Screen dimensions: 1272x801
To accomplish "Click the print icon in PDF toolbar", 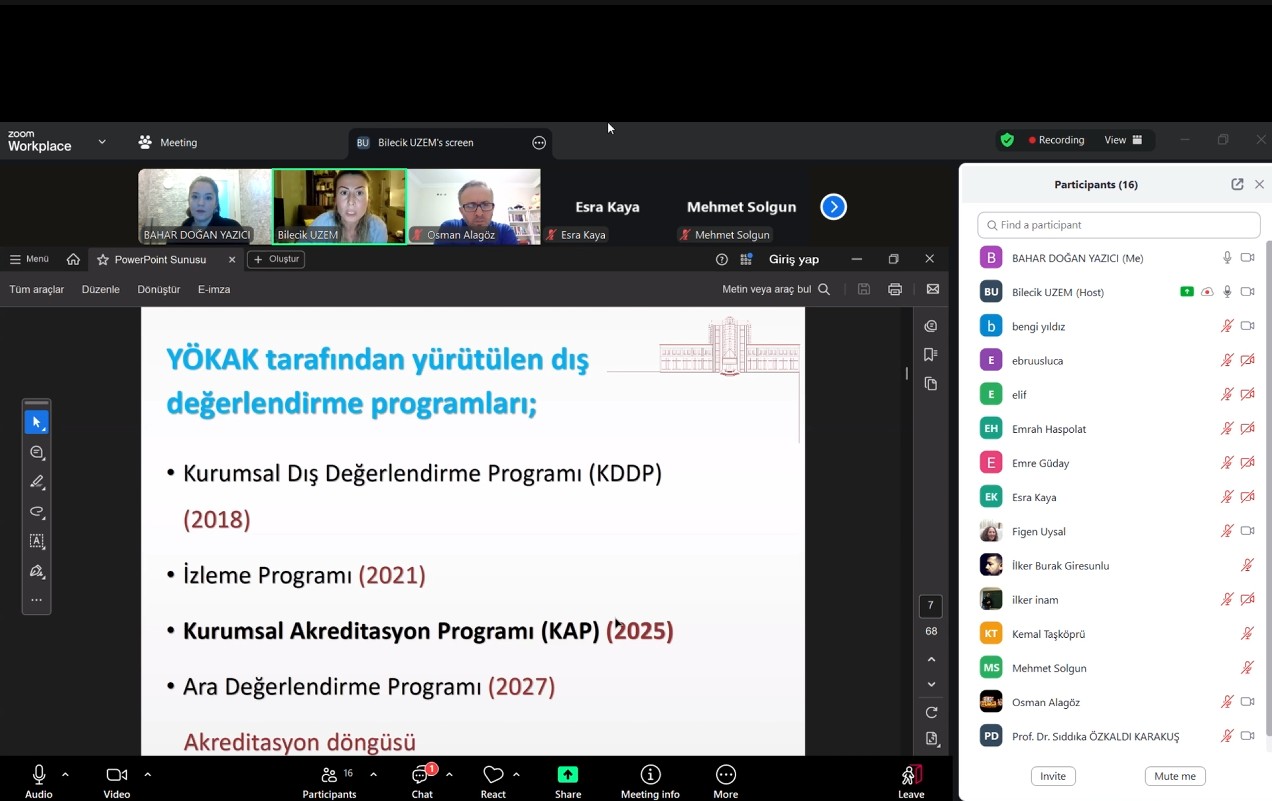I will [895, 289].
